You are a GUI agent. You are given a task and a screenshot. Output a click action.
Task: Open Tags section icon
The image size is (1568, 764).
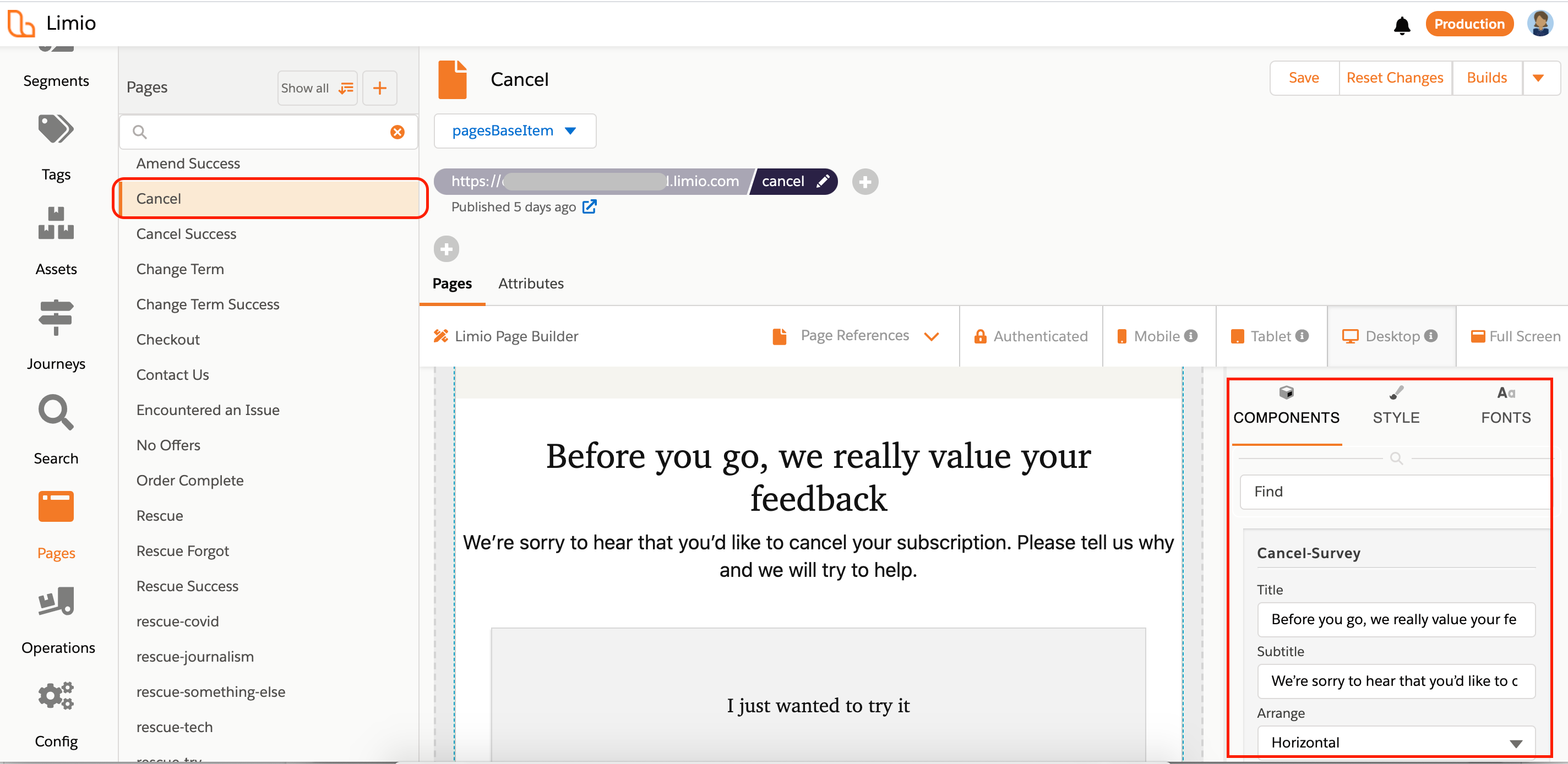[56, 128]
